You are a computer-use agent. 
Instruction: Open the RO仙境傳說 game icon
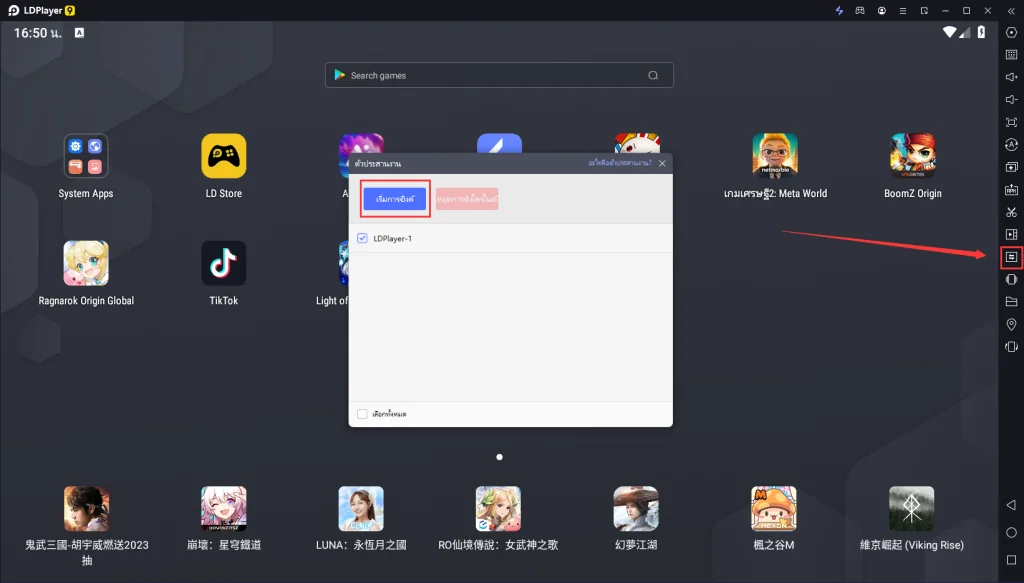click(x=498, y=509)
